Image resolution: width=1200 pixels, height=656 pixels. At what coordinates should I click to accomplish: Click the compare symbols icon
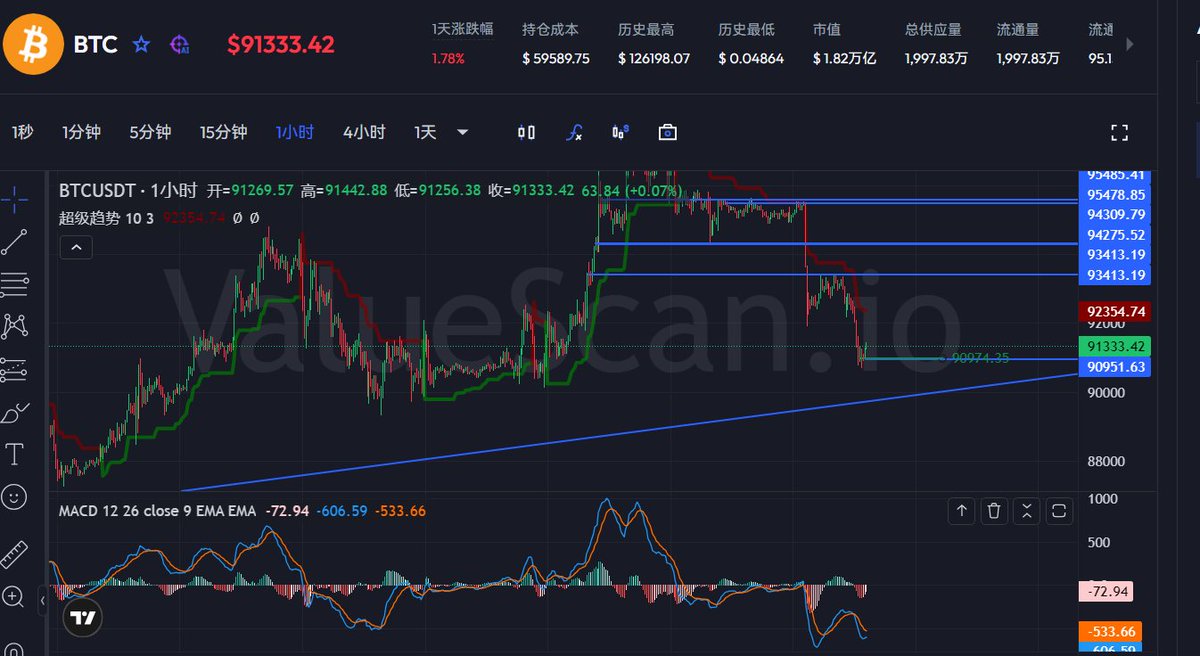tap(620, 132)
